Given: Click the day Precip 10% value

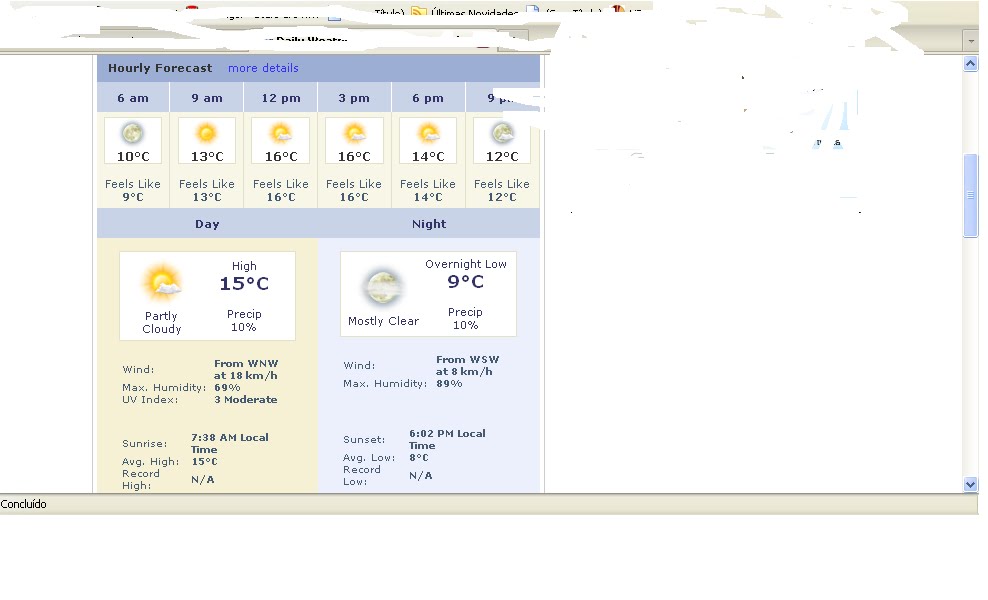Looking at the screenshot, I should (244, 327).
